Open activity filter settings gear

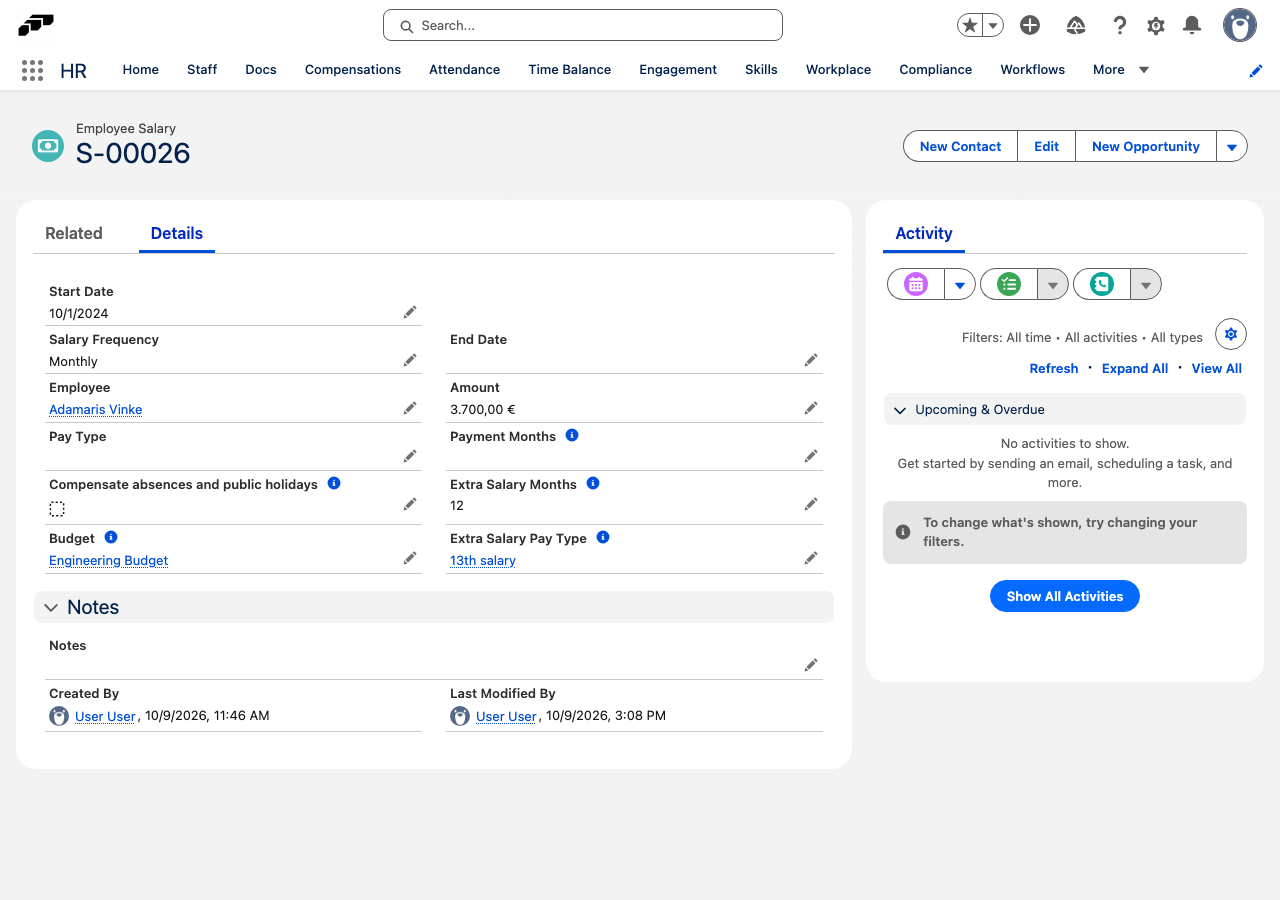1231,334
